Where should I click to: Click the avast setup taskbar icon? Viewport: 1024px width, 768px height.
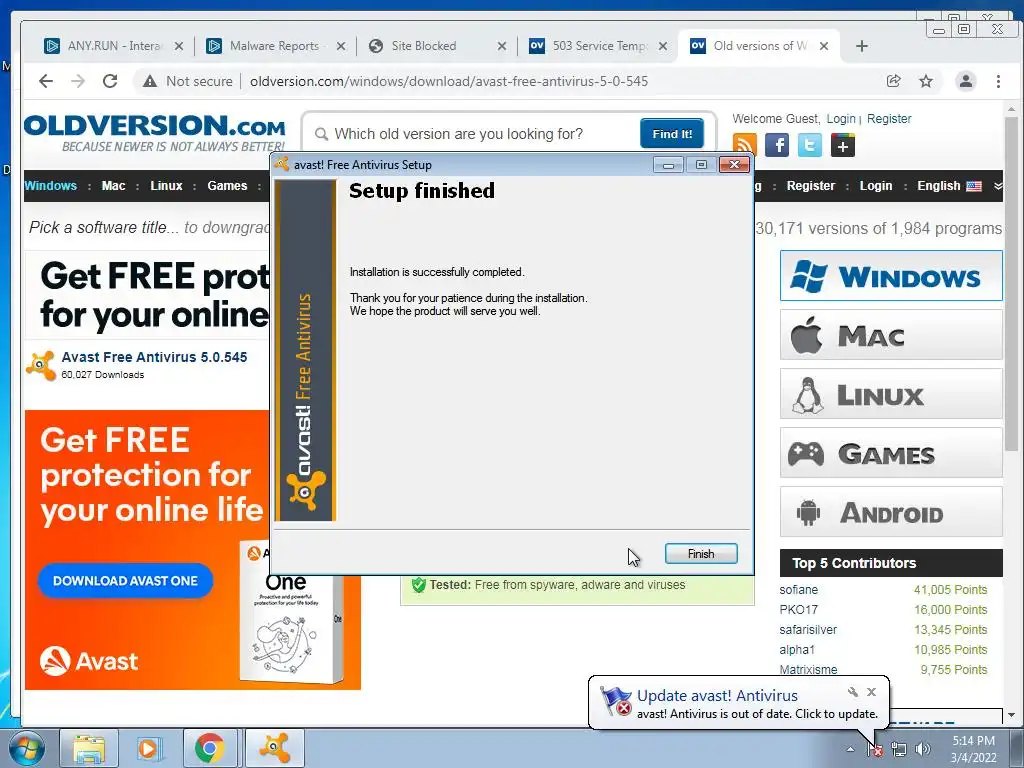tap(274, 748)
